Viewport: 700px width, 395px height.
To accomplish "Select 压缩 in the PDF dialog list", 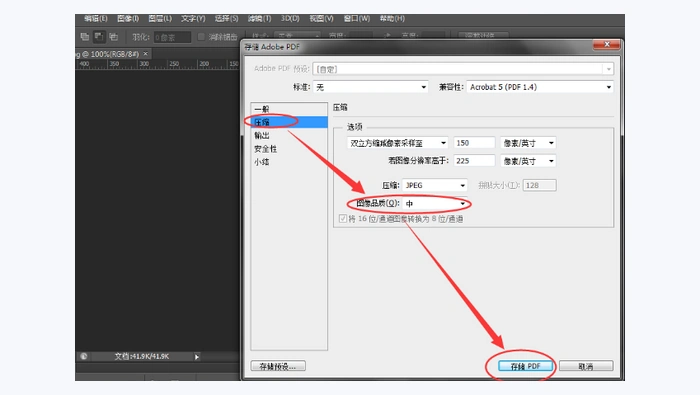I will 289,122.
